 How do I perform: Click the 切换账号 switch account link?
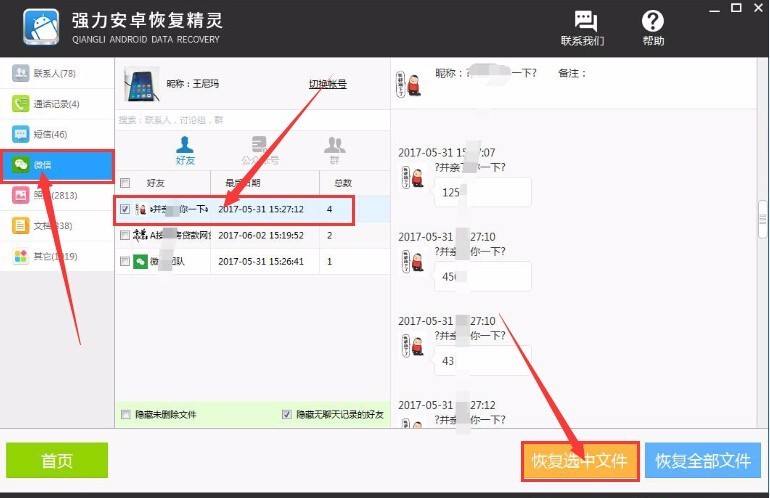pos(328,84)
